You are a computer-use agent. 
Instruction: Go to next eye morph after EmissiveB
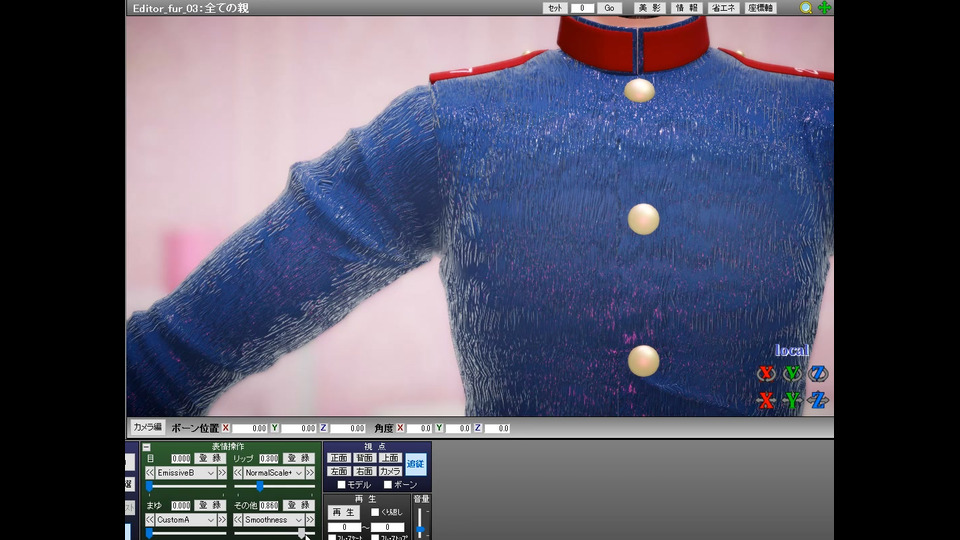tap(222, 473)
